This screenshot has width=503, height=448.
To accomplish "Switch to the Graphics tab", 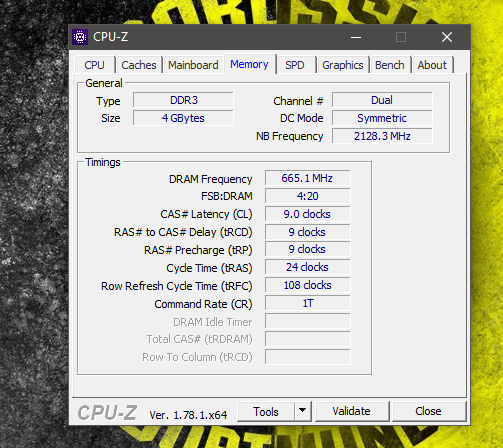I will click(x=343, y=65).
